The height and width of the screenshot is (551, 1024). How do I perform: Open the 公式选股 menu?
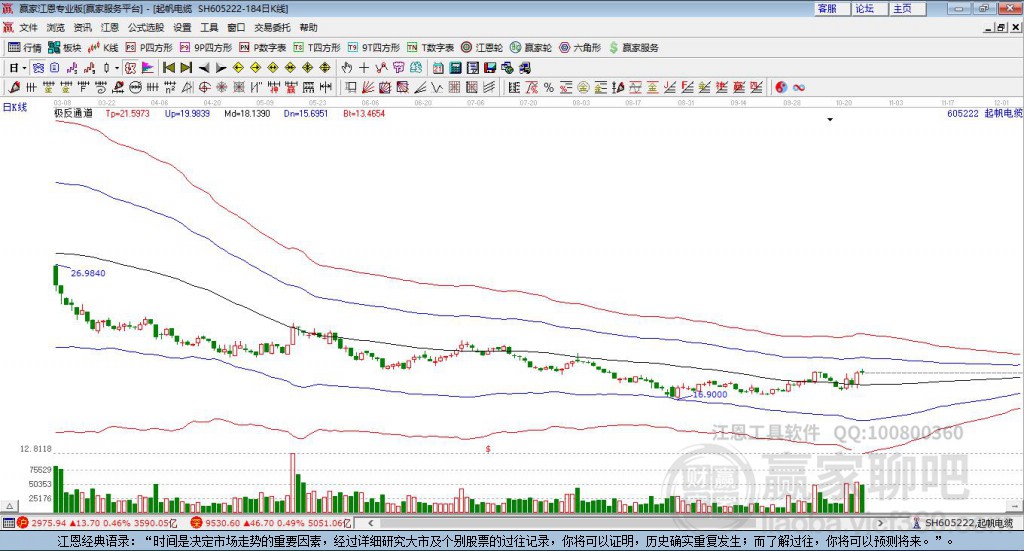(146, 27)
